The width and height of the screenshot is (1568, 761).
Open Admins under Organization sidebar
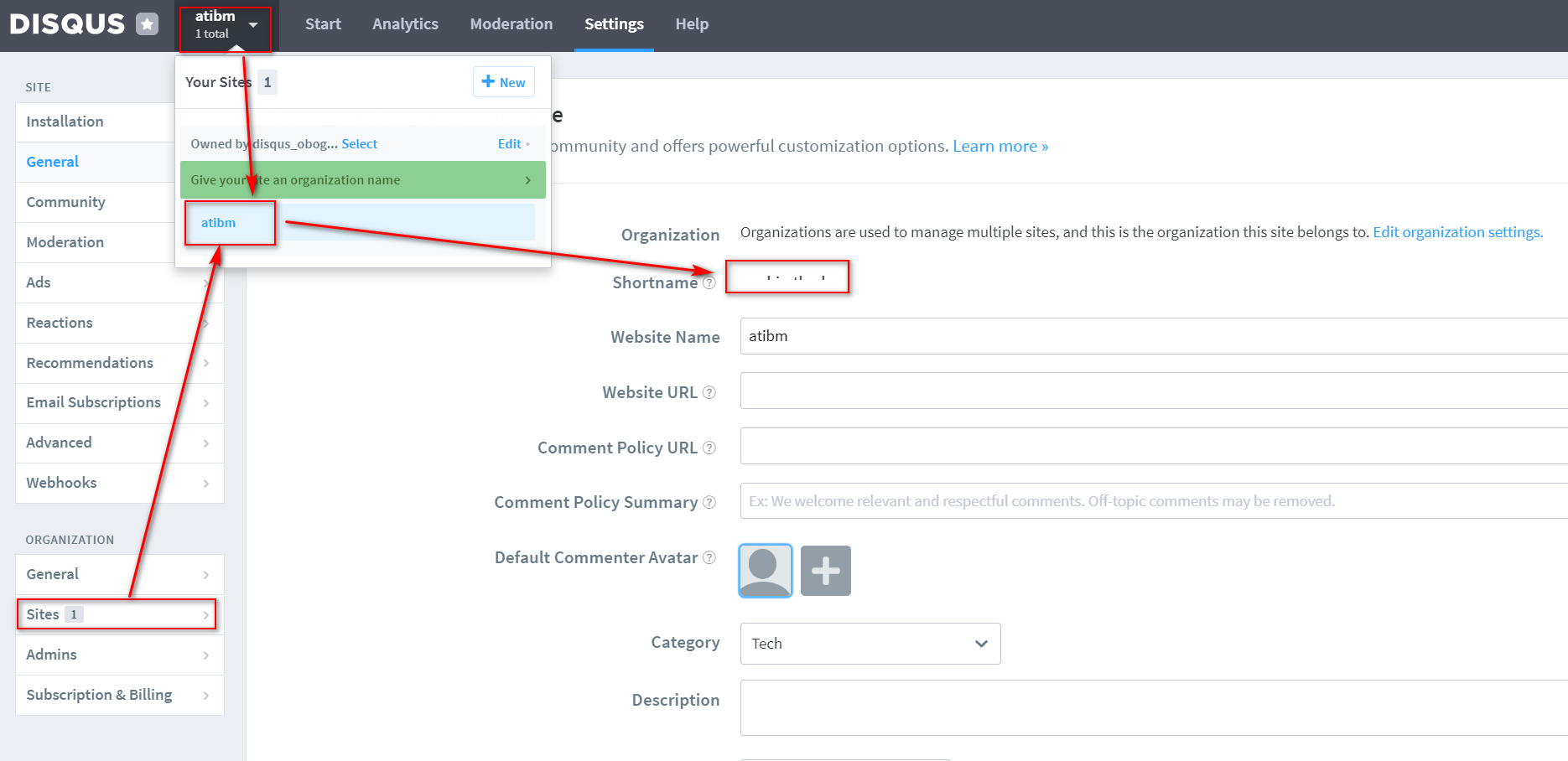[x=120, y=655]
